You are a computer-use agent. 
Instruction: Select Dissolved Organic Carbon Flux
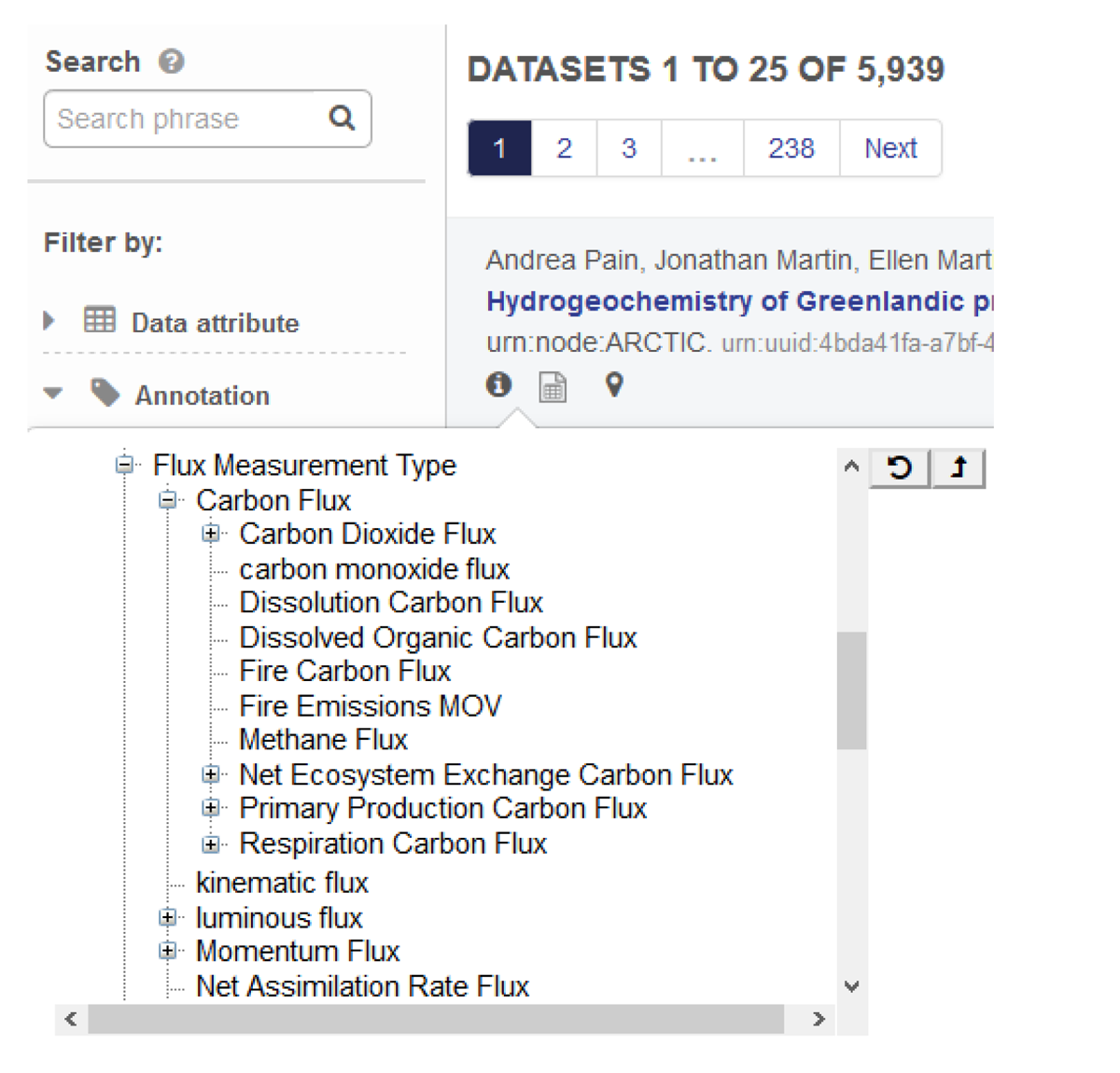(x=438, y=637)
